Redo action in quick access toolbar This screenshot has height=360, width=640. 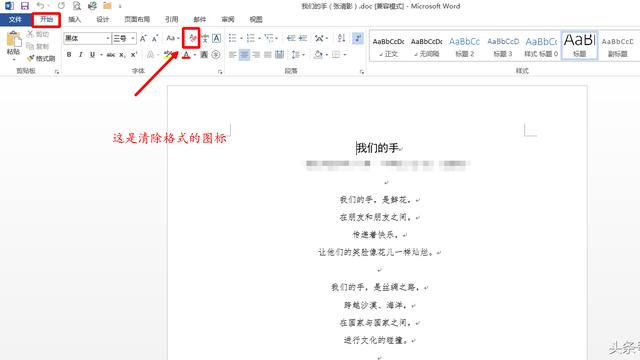61,6
